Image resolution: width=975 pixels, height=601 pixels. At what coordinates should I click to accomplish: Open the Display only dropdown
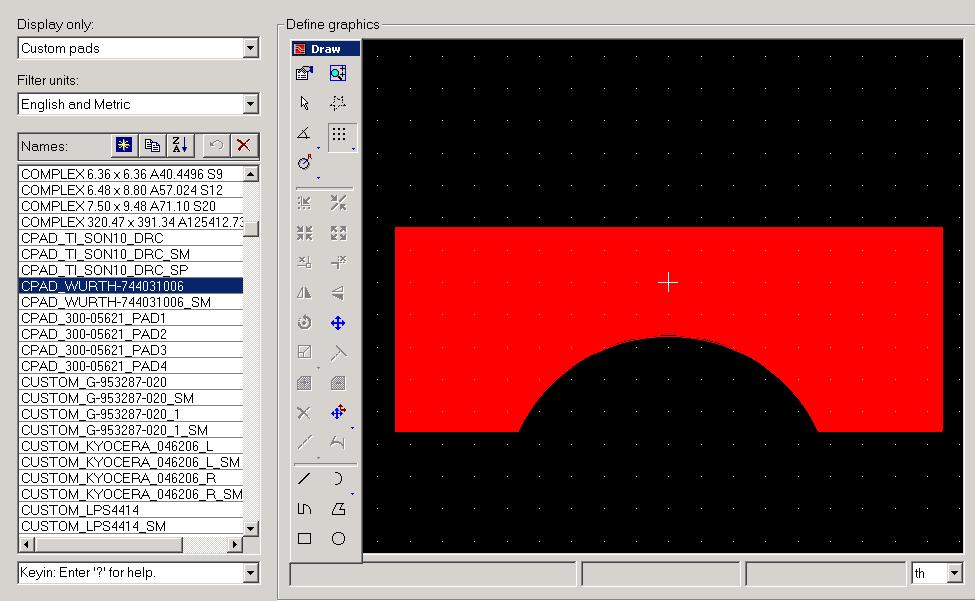tap(251, 48)
